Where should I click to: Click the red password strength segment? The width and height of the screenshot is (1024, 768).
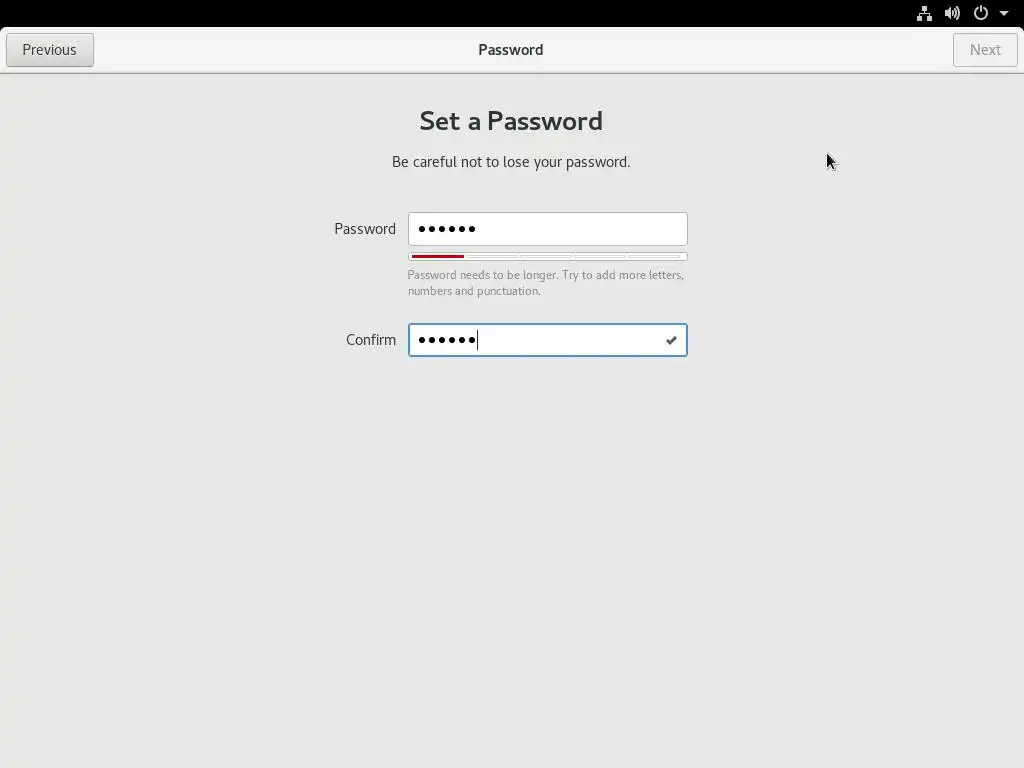[437, 257]
